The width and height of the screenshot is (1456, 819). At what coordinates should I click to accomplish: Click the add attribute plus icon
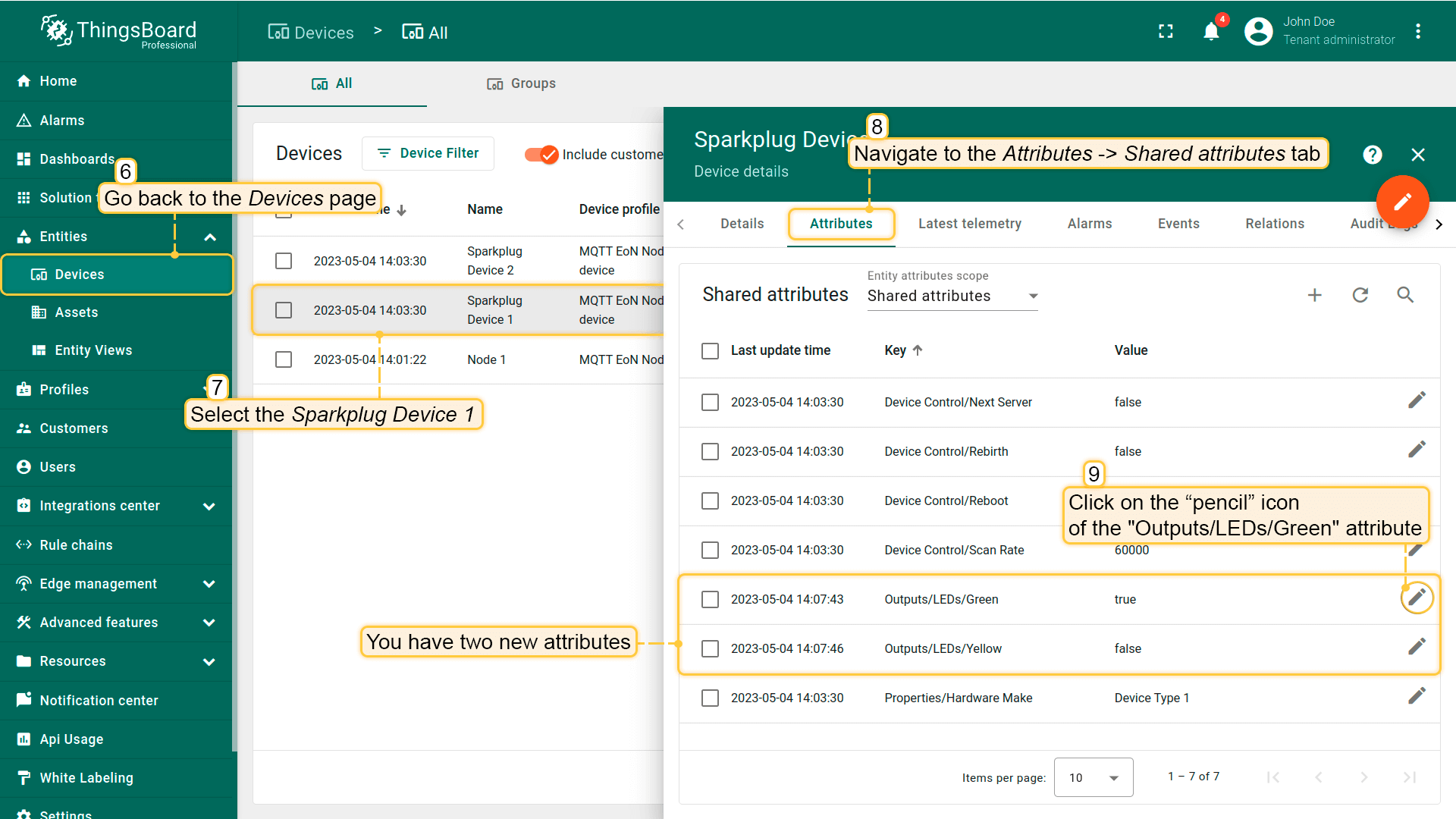tap(1314, 295)
